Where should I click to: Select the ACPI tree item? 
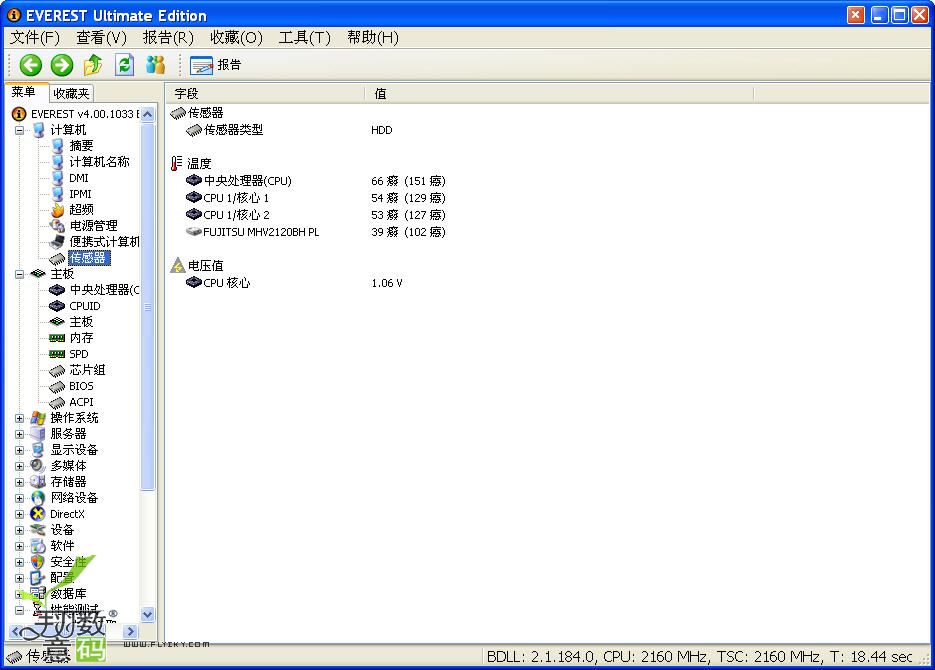click(x=81, y=402)
